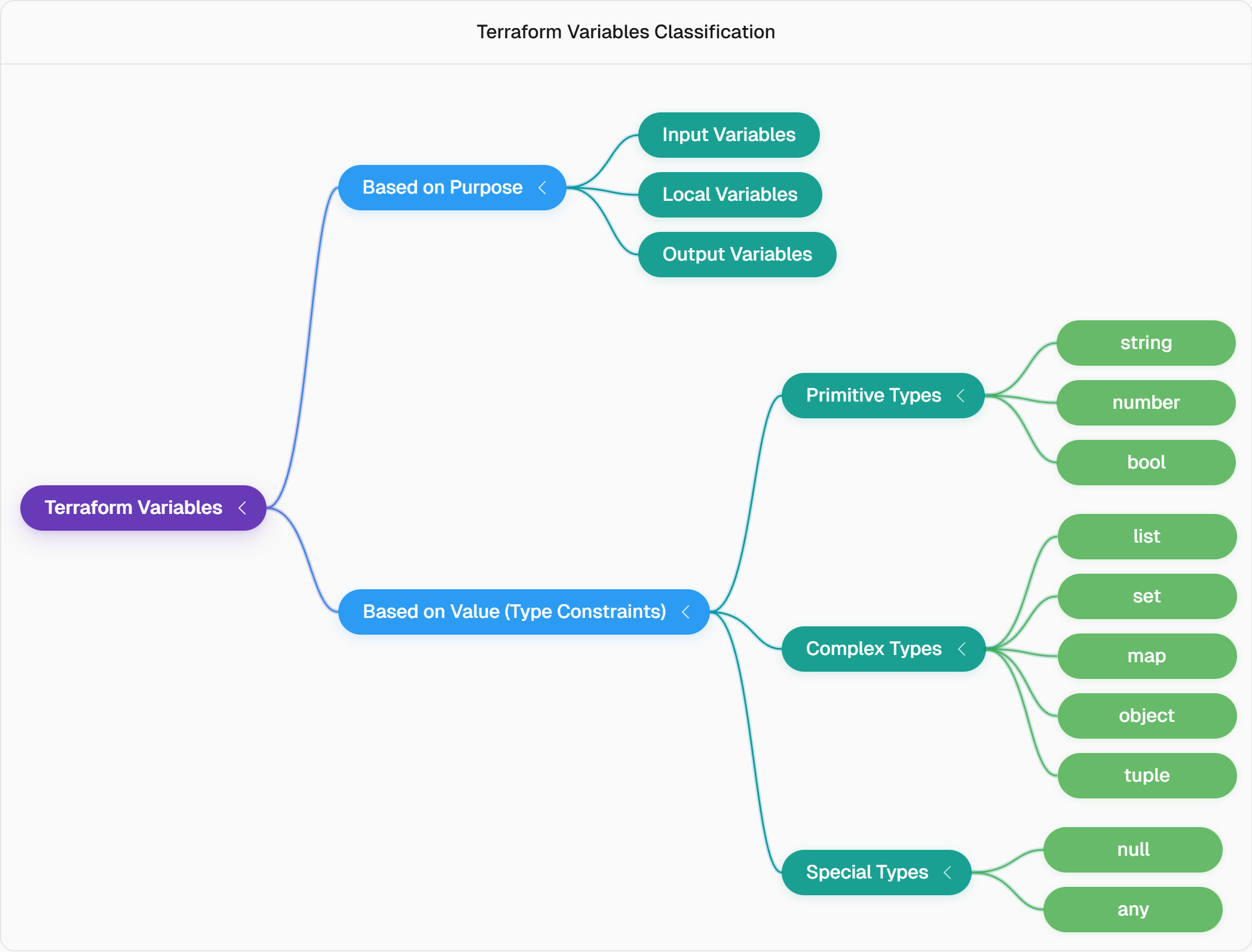The width and height of the screenshot is (1252, 952).
Task: Collapse the Primitive Types chevron
Action: [x=960, y=396]
